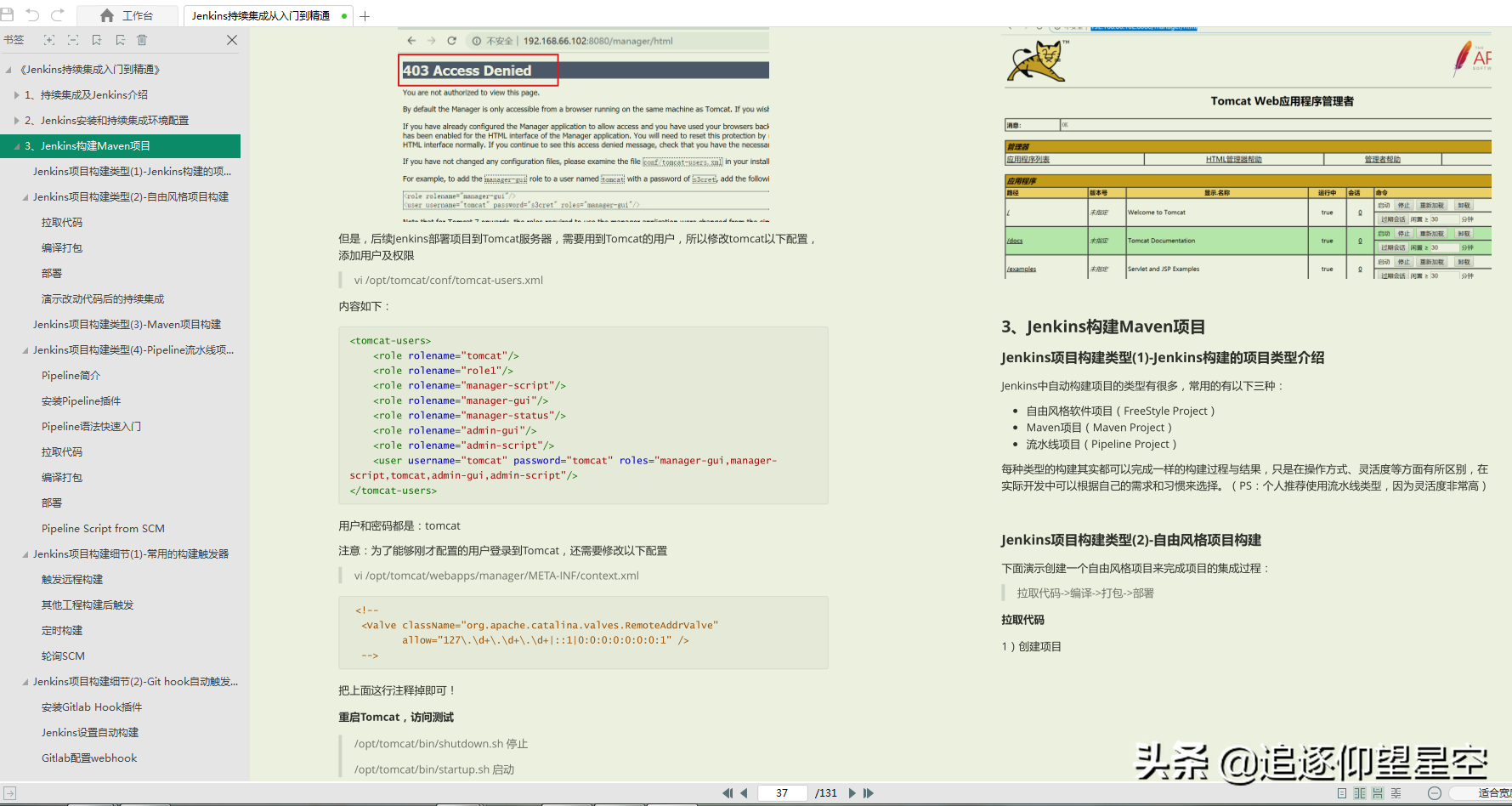1512x806 pixels.
Task: Open the '演示改动代码后的持续集成' bookmark
Action: [103, 299]
